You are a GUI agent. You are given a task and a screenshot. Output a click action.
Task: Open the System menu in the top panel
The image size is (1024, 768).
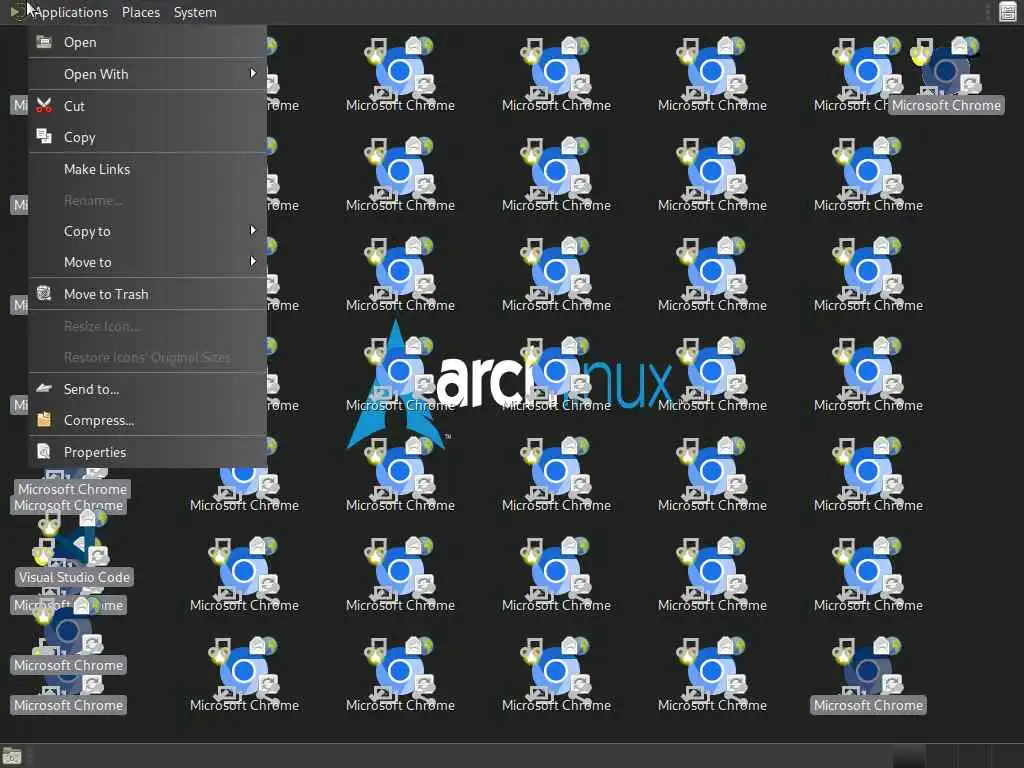195,12
